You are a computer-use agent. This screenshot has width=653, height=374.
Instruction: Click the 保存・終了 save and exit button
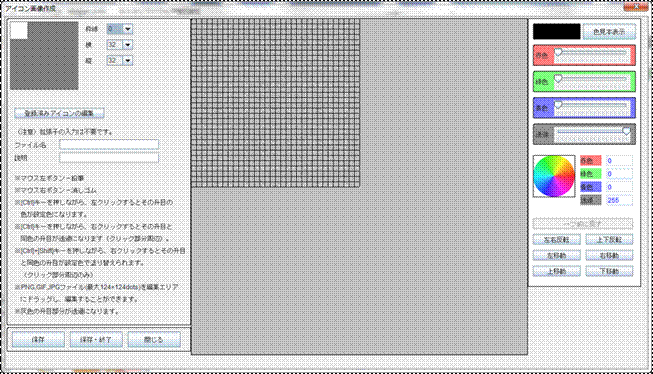96,339
